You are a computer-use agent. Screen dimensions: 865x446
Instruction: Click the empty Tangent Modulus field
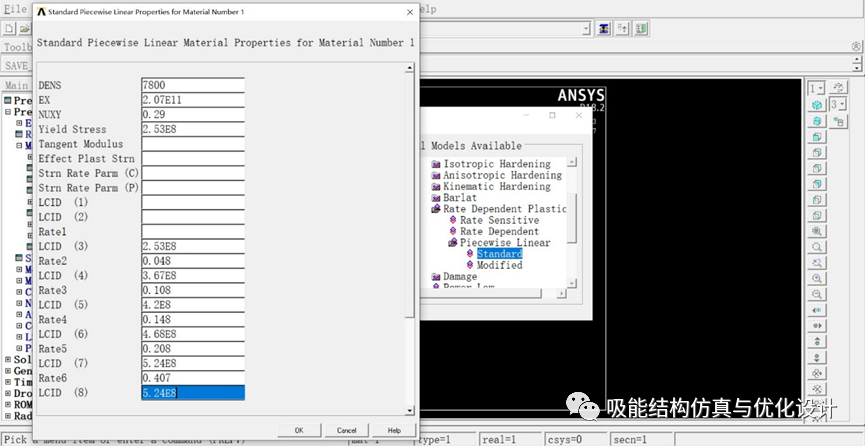[193, 144]
